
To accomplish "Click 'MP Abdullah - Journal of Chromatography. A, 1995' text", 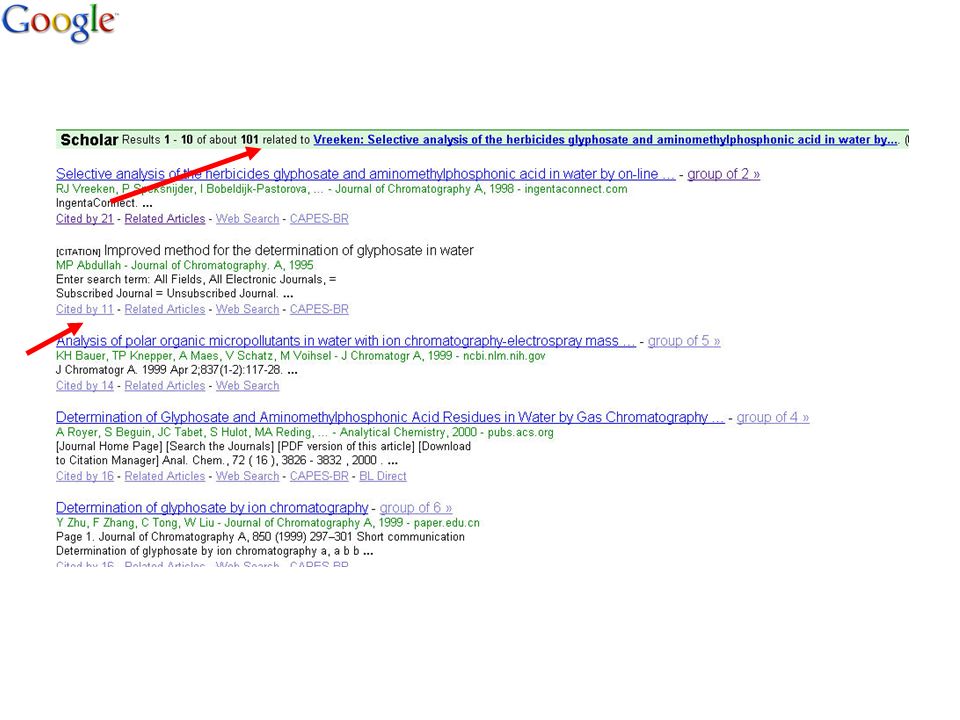I will [x=184, y=265].
